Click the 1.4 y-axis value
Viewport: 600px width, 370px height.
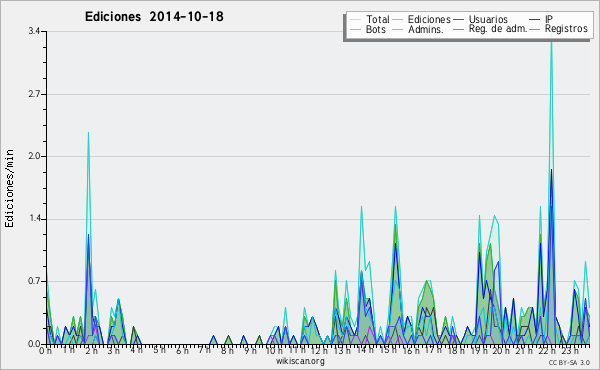click(x=34, y=219)
